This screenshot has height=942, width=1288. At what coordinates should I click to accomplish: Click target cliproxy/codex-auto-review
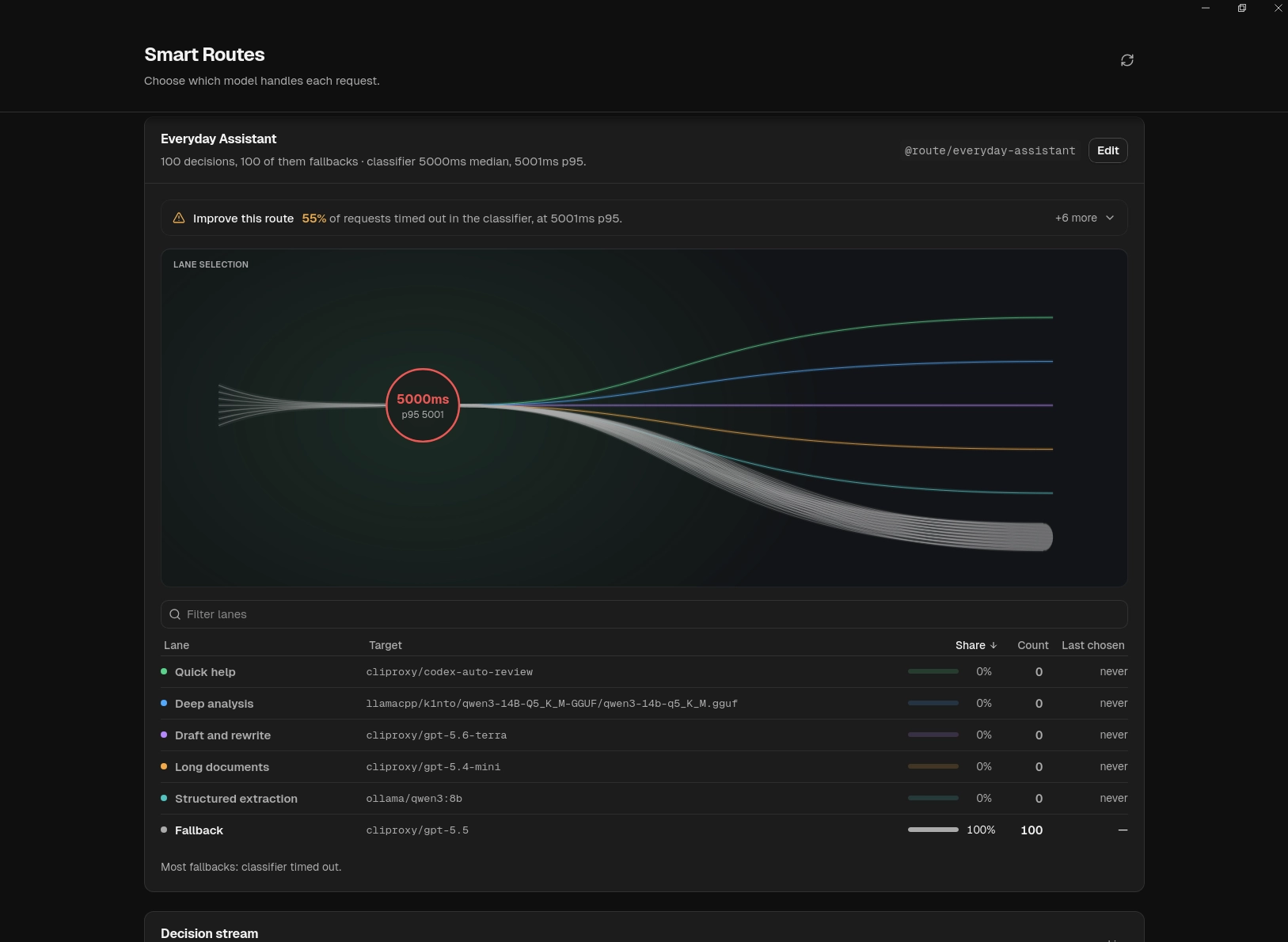(x=449, y=672)
